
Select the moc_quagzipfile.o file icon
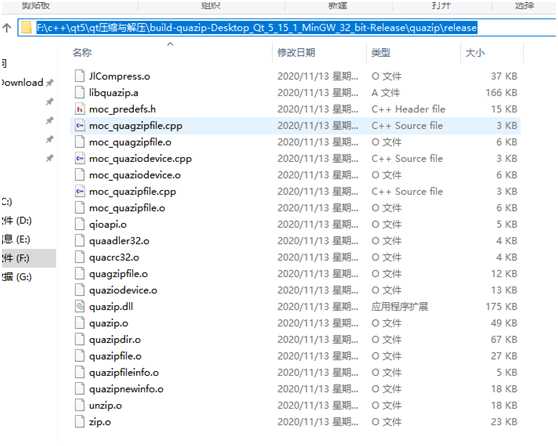click(x=80, y=142)
